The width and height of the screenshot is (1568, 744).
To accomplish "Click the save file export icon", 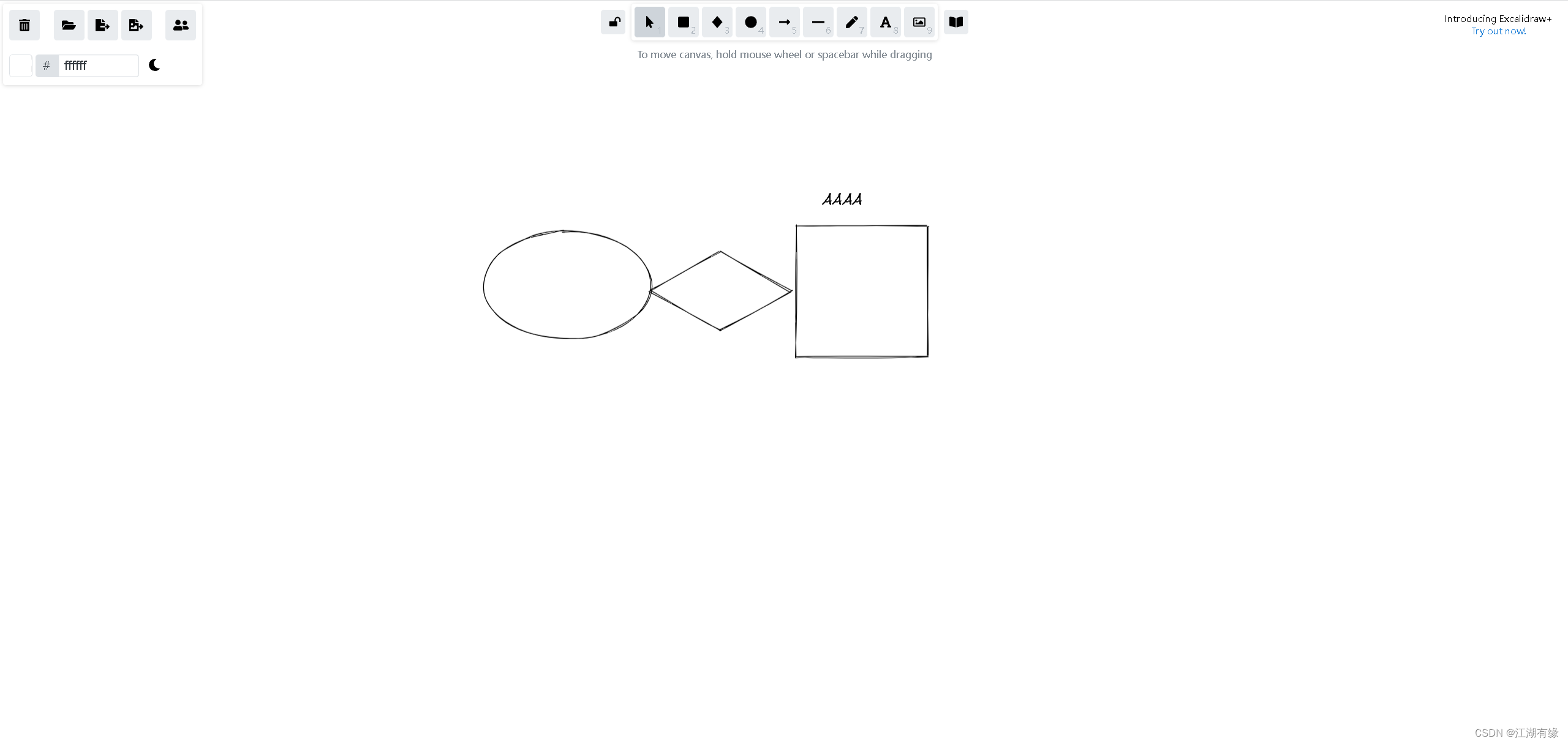I will [x=102, y=25].
